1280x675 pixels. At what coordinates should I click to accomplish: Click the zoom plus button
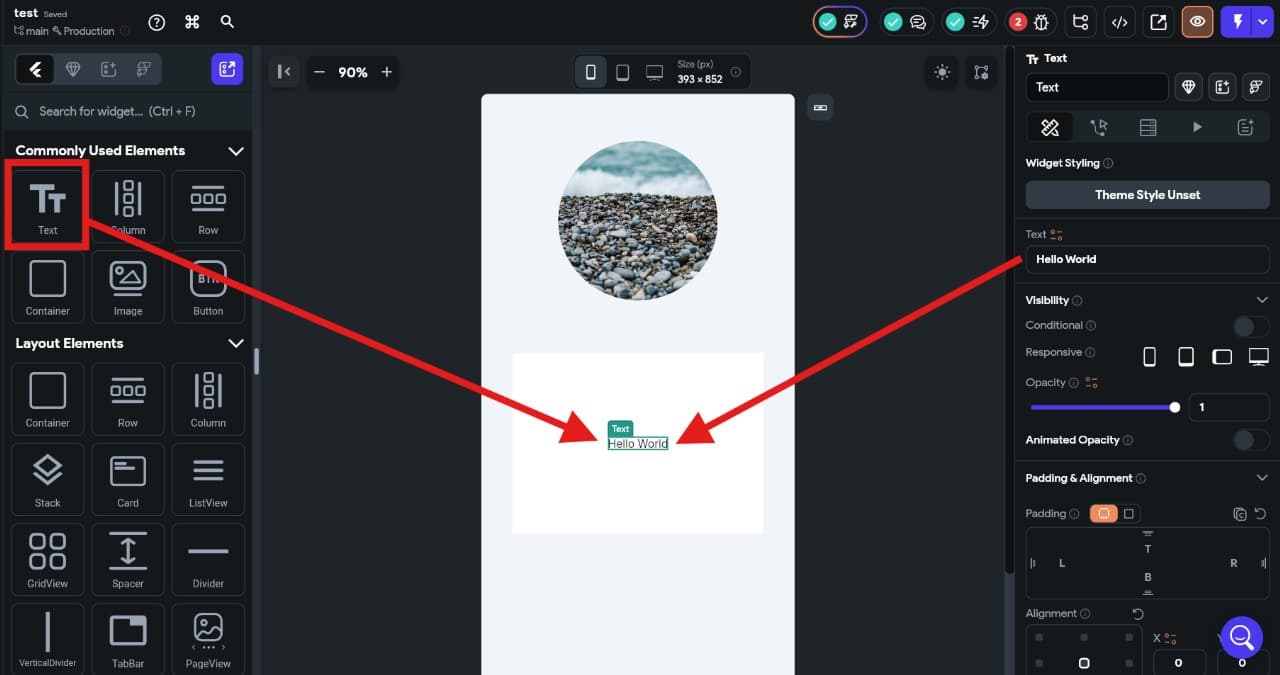386,71
